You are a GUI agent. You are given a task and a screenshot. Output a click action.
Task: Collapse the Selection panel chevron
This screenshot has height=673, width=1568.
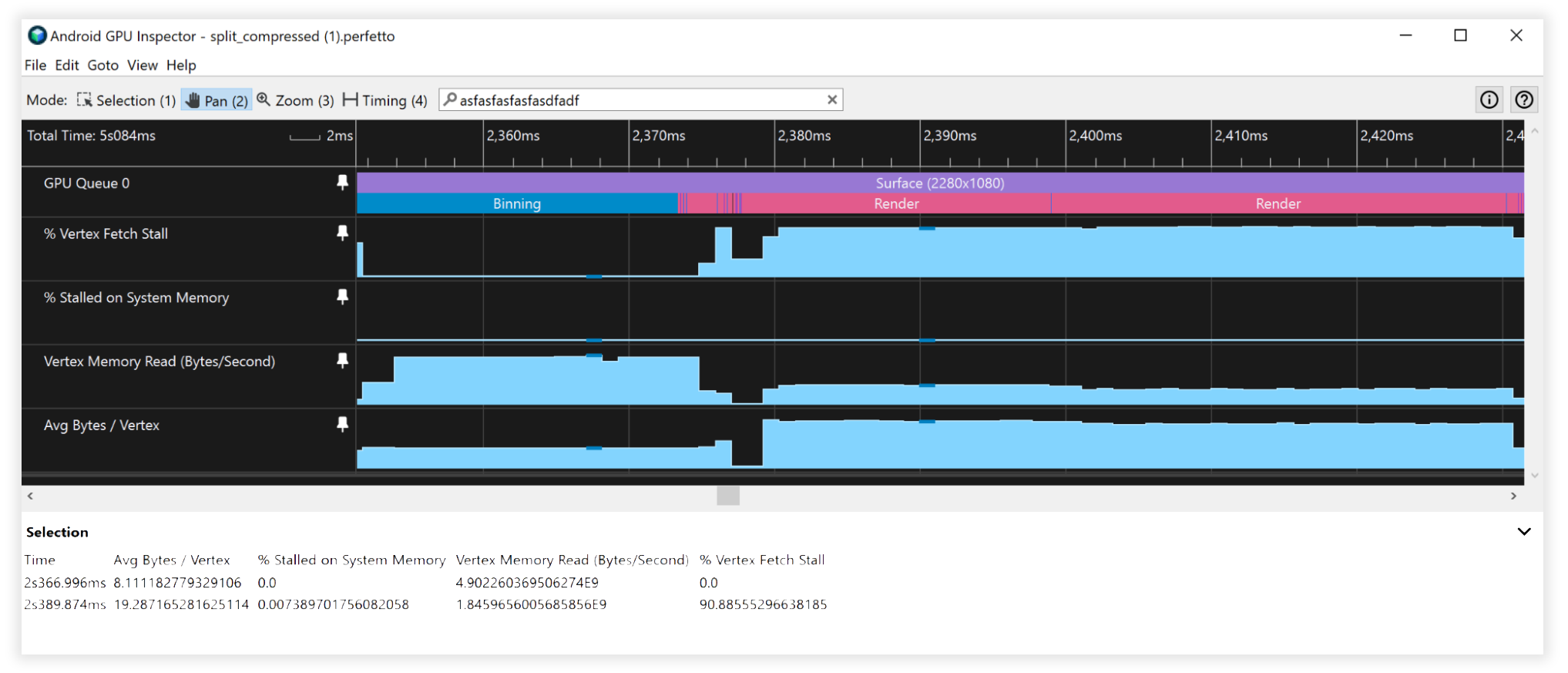[1523, 531]
